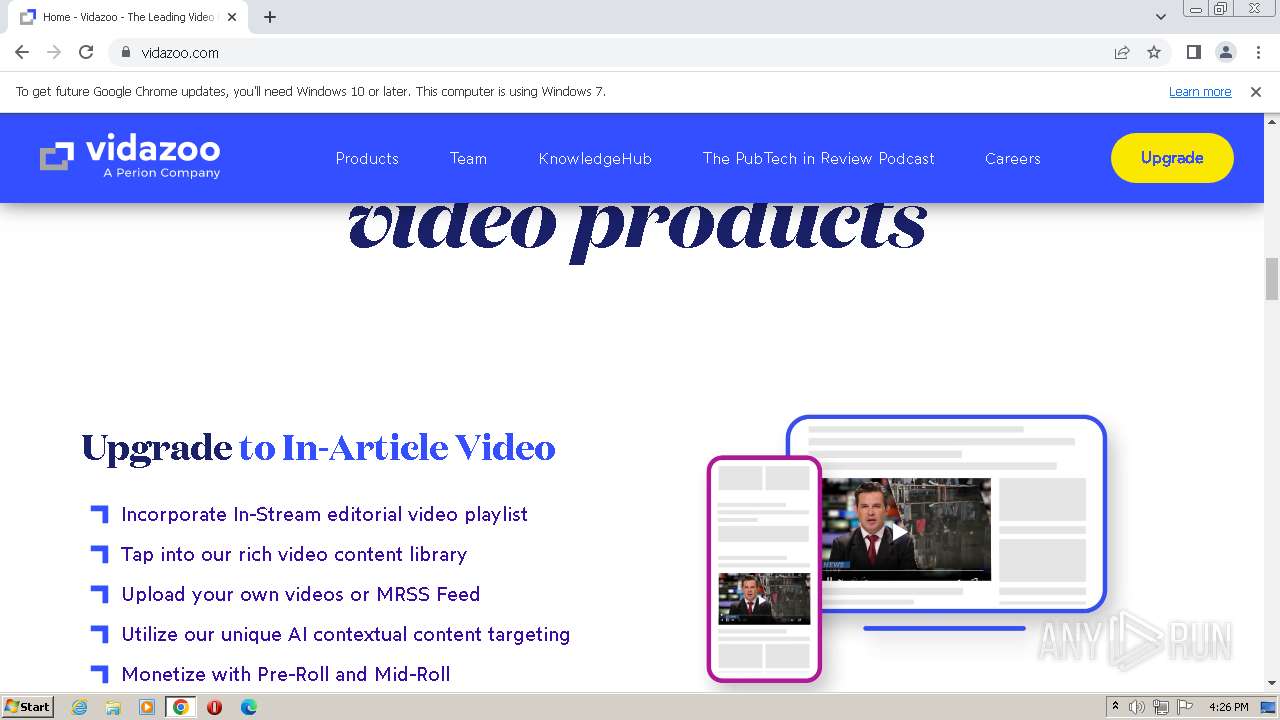The image size is (1280, 720).
Task: Dismiss the Chrome update notification bar
Action: point(1256,92)
